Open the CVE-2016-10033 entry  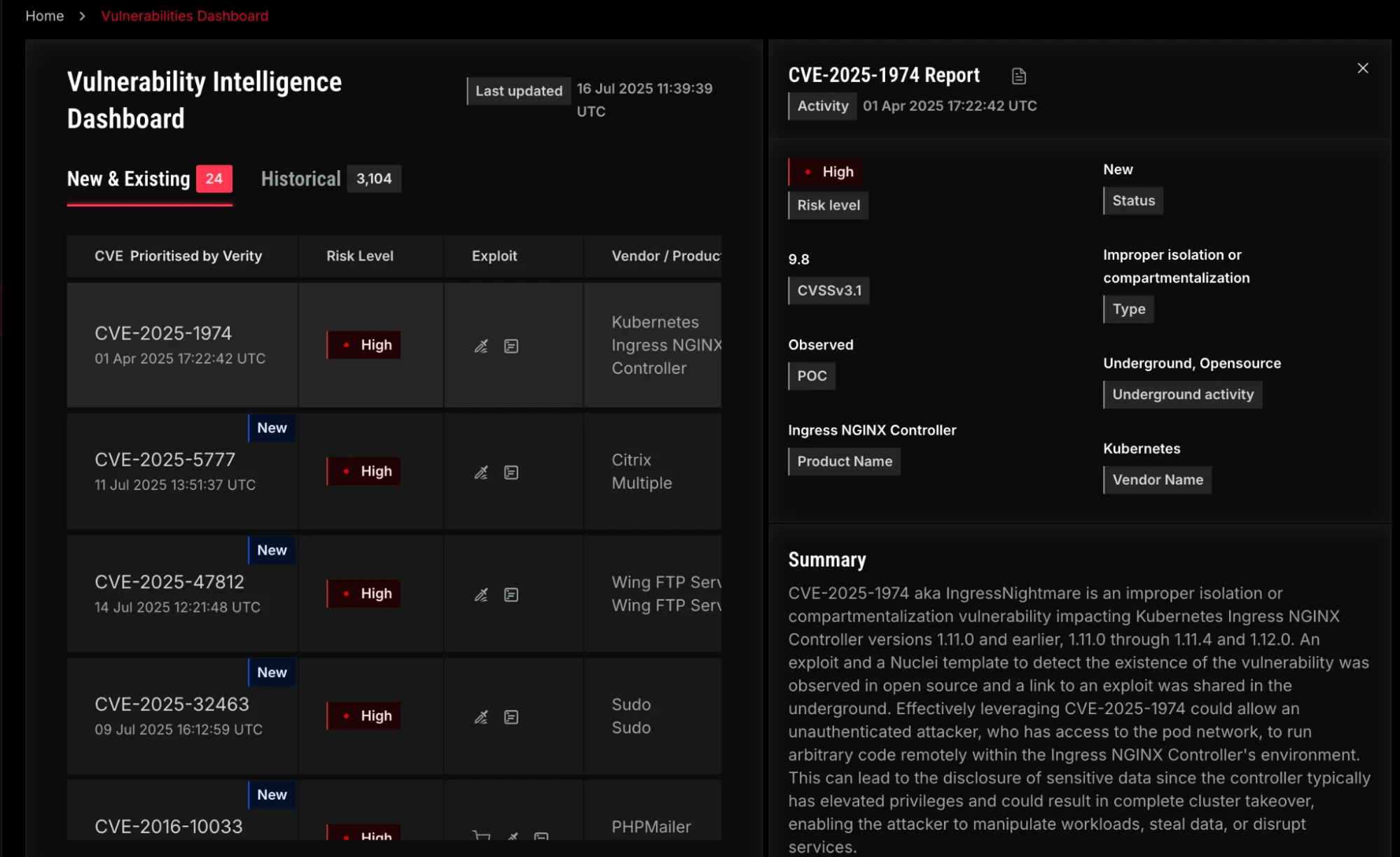169,826
